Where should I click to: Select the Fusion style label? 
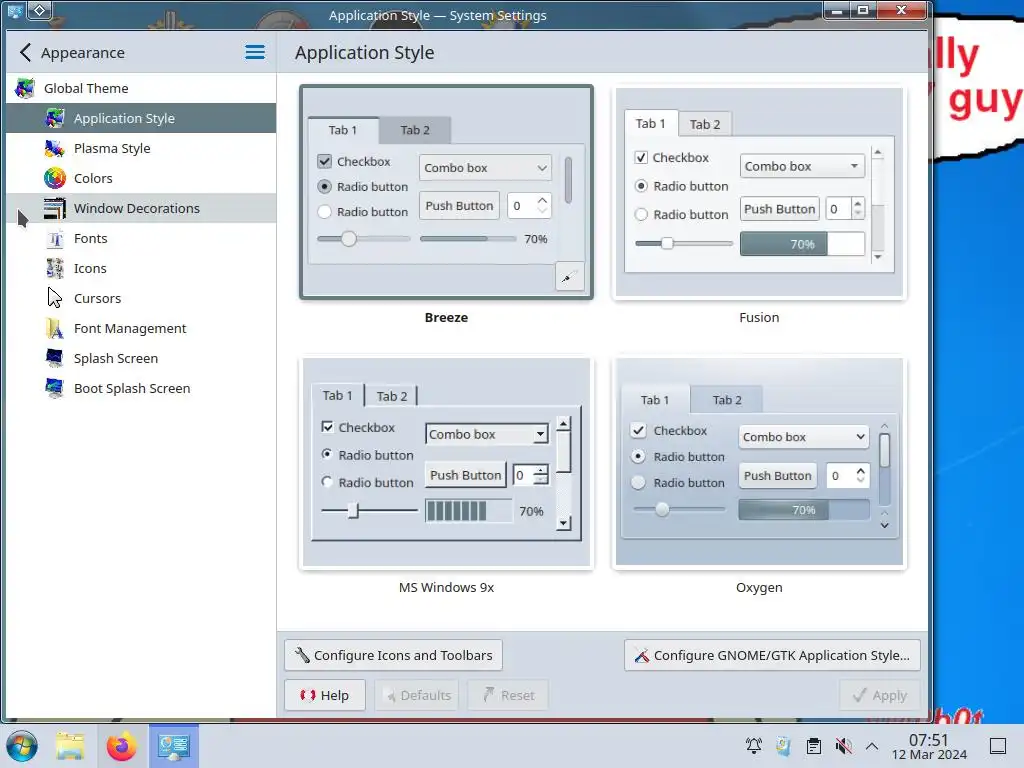pyautogui.click(x=759, y=317)
